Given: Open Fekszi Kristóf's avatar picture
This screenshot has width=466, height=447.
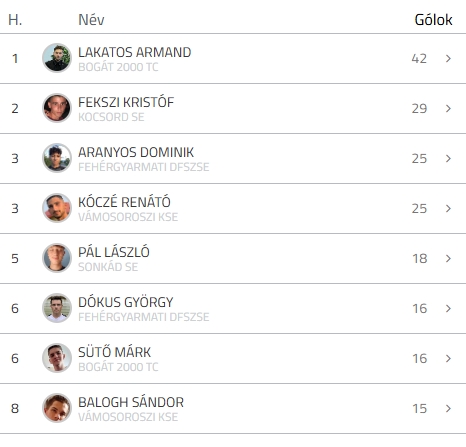Looking at the screenshot, I should coord(57,108).
